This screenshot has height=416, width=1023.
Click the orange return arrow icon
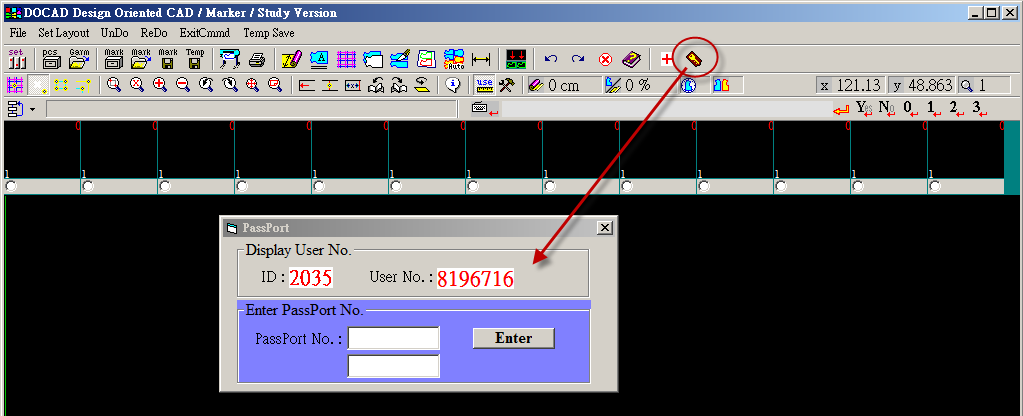click(x=842, y=110)
